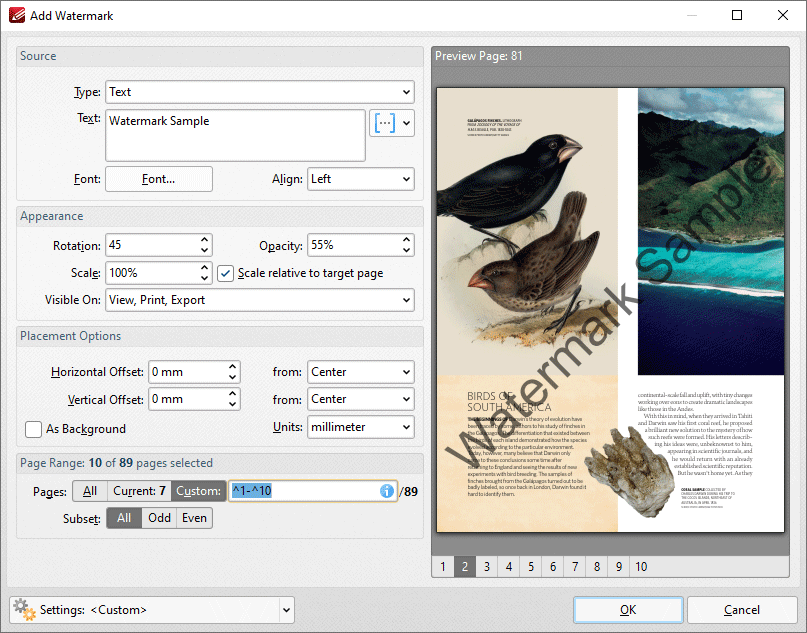The width and height of the screenshot is (807, 633).
Task: Decrease Opacity with the down arrow
Action: coord(407,251)
